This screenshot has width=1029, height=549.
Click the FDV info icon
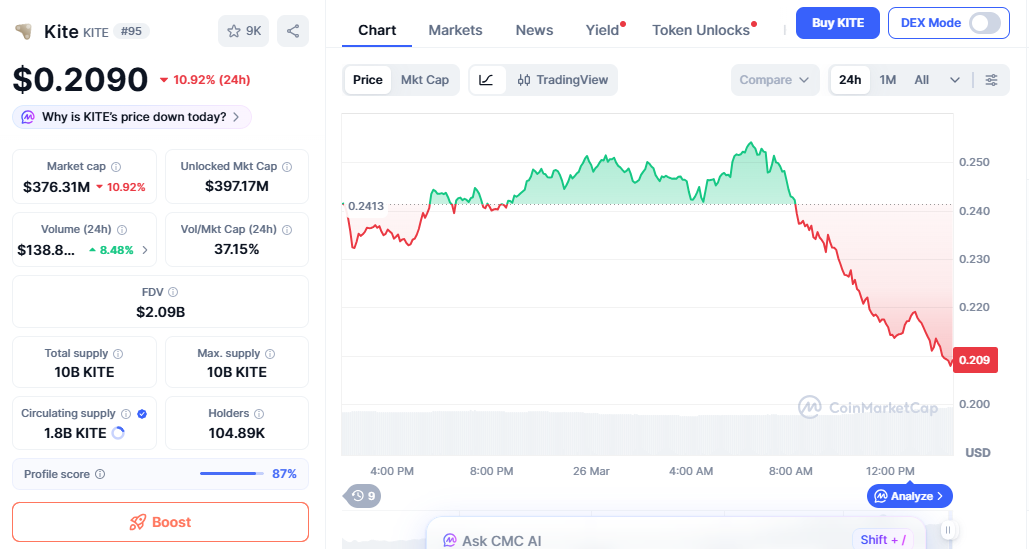coord(173,292)
